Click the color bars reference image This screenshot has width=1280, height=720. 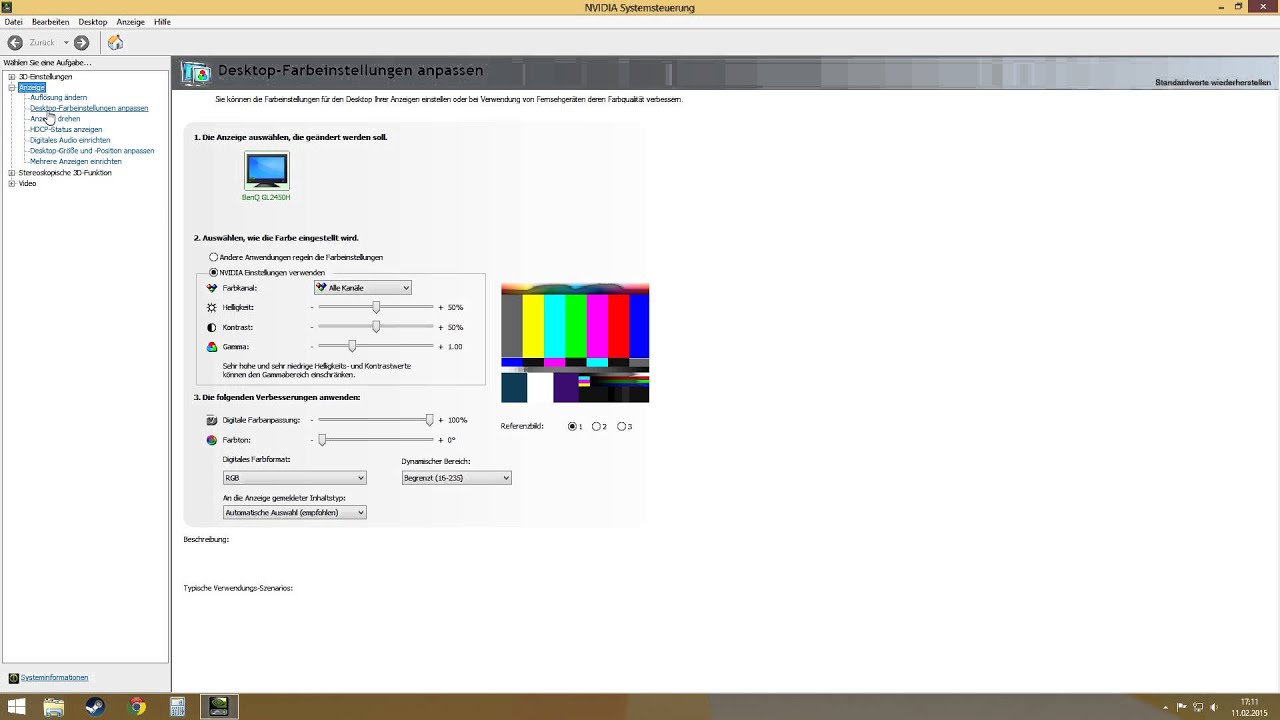pos(575,343)
